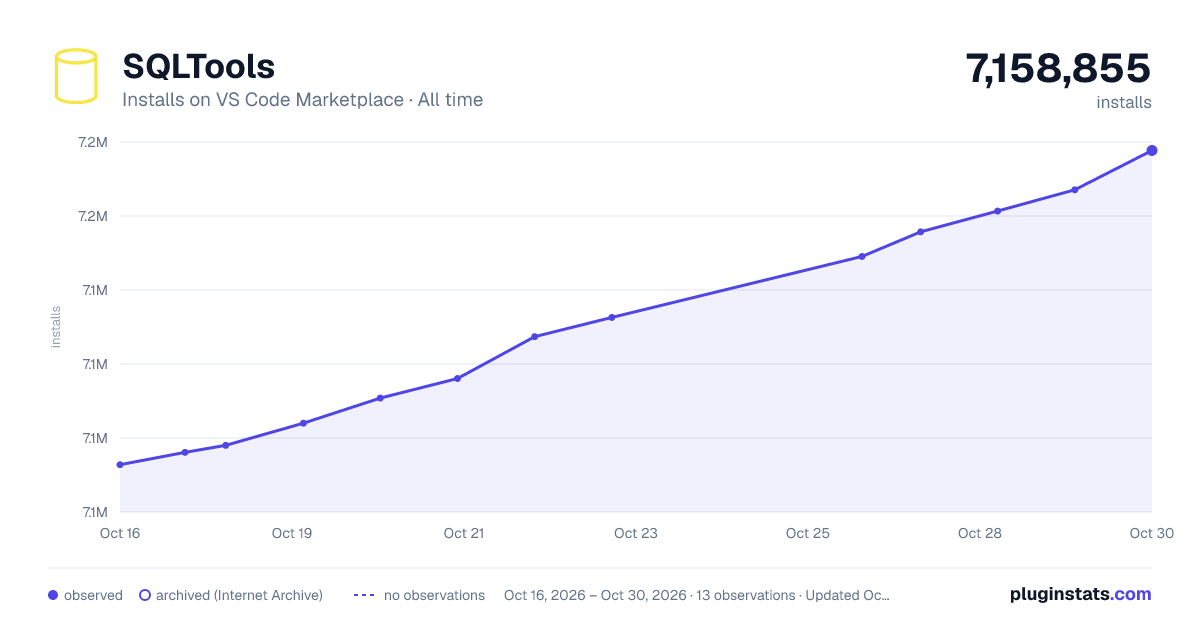Select the Oct 16 data point

[x=120, y=465]
